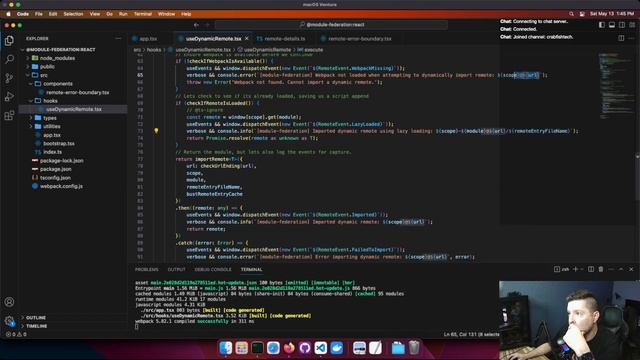Screen dimensions: 640x360
Task: Click the Explorer more actions ellipsis
Action: [118, 38]
